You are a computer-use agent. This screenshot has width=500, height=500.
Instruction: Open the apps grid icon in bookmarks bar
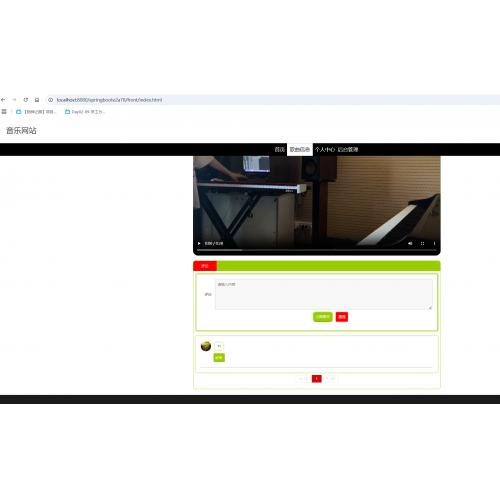point(4,112)
